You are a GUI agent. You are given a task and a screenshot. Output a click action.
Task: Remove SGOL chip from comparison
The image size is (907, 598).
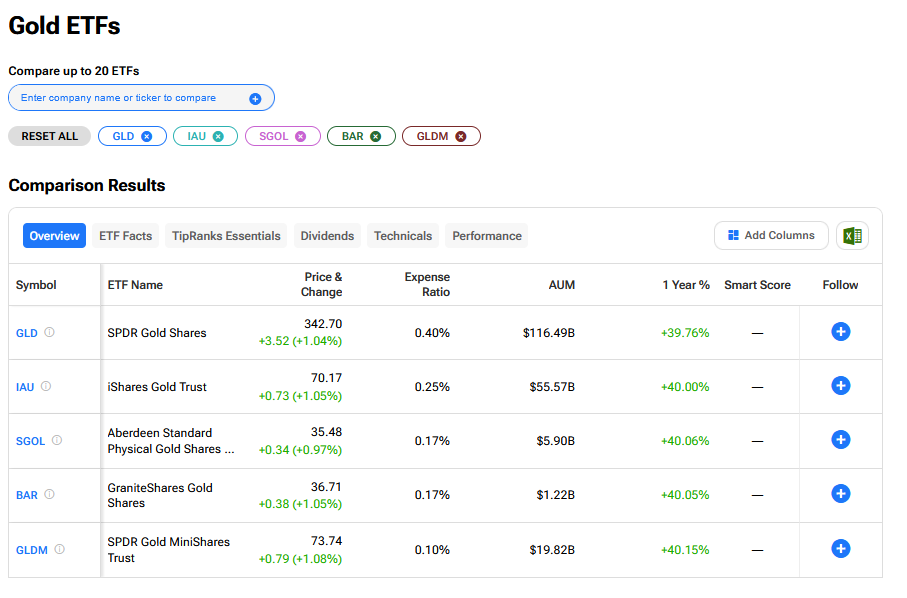click(300, 136)
